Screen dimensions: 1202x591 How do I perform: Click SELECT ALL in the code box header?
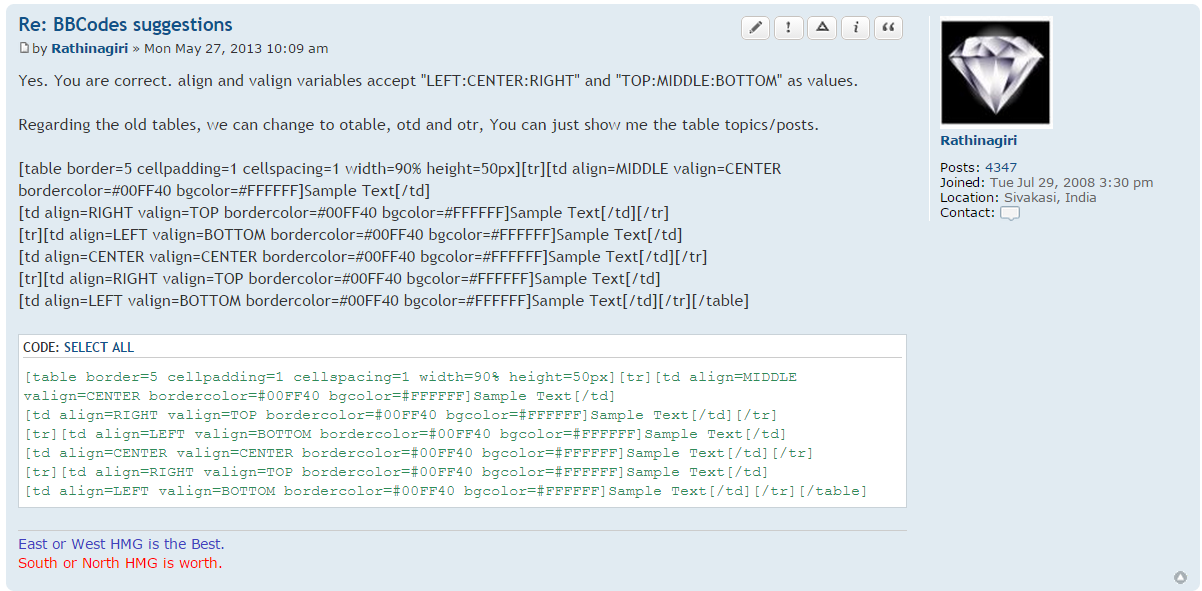tap(99, 348)
